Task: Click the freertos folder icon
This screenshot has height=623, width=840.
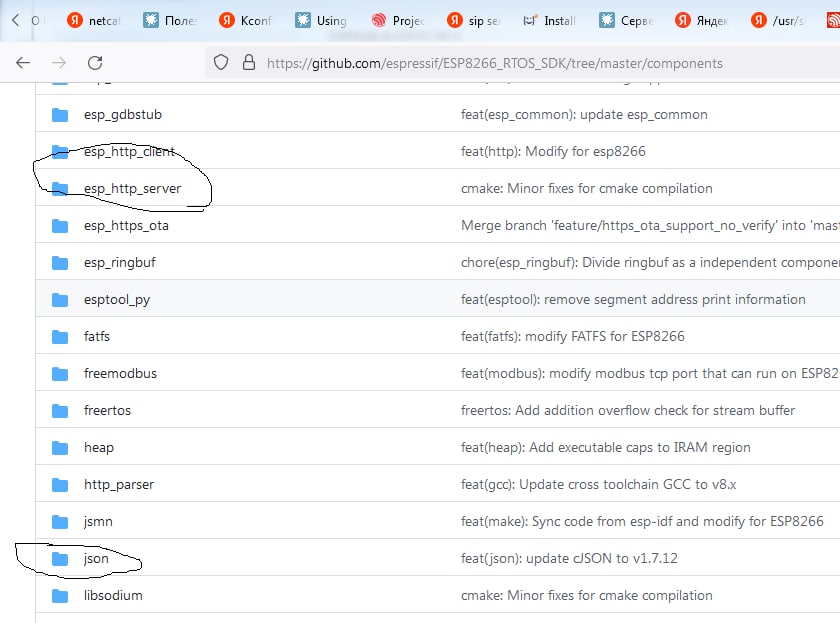Action: point(60,410)
